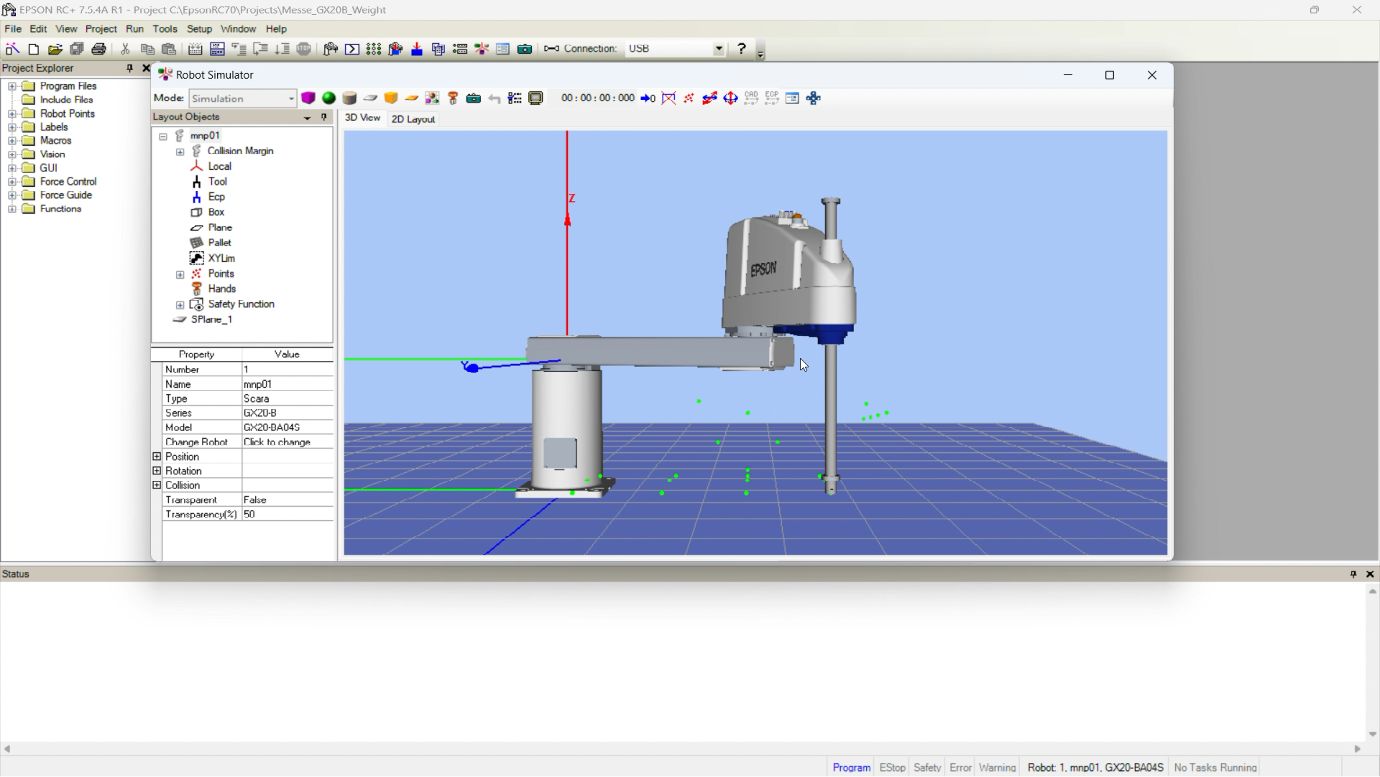
Task: Toggle collision detection crossed-box icon
Action: pyautogui.click(x=669, y=98)
